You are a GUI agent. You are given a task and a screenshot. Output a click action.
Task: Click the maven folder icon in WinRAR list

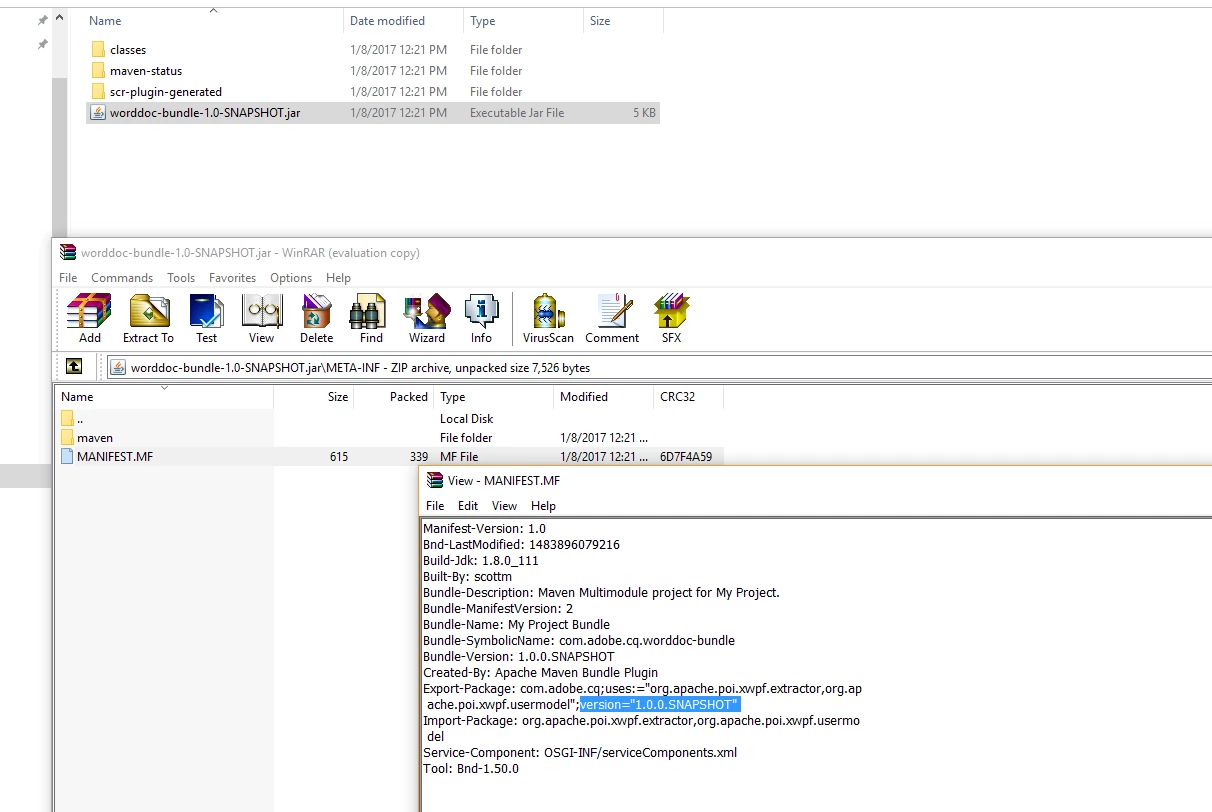[x=67, y=438]
